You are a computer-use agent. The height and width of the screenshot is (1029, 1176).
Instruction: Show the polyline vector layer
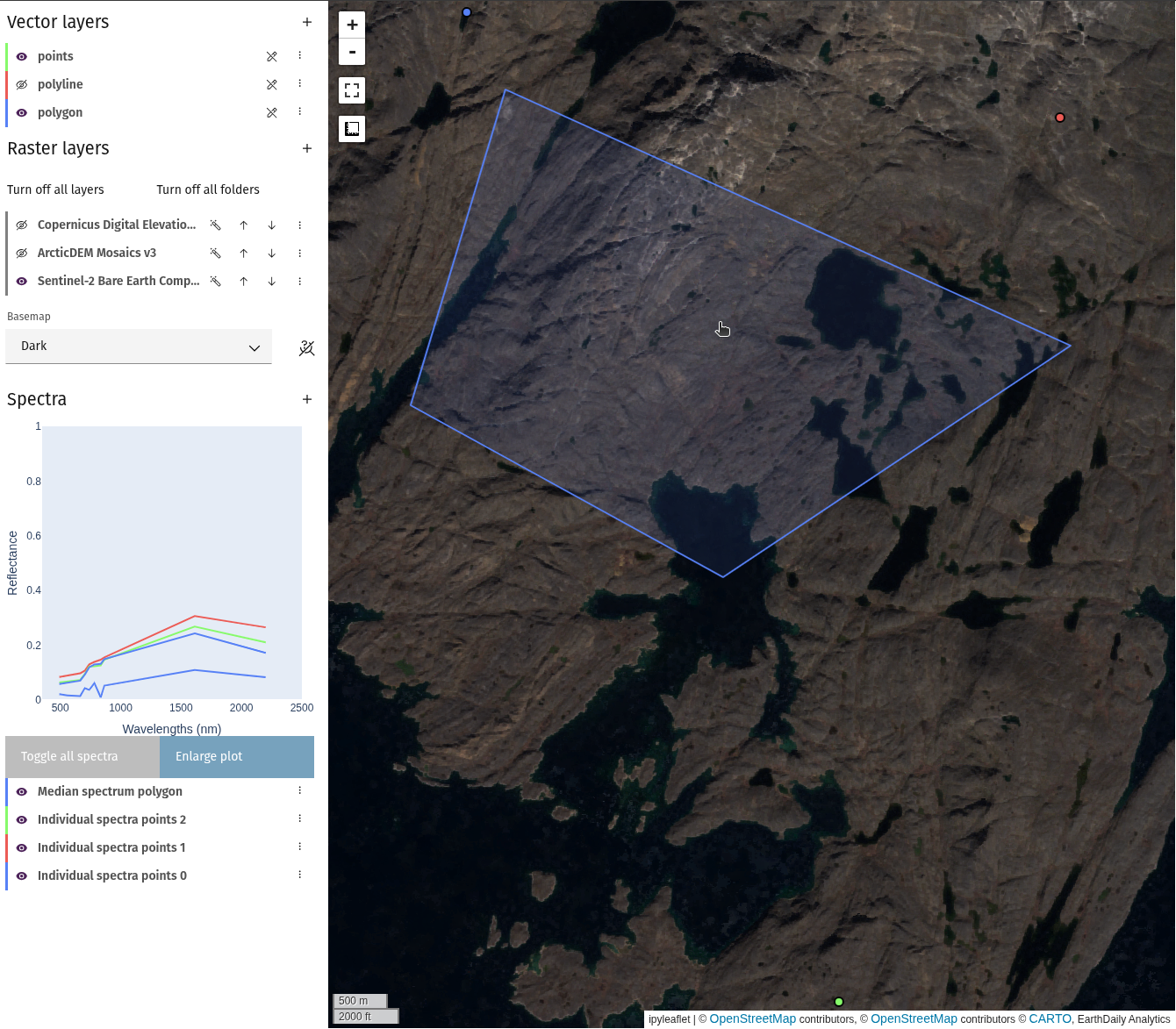pos(22,84)
